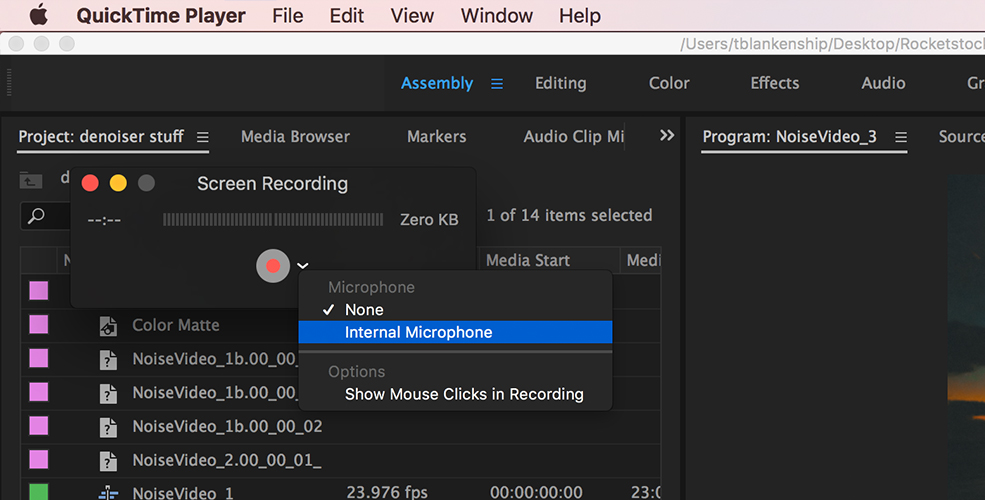Click the sequence icon of NoiseVideo_1
The height and width of the screenshot is (500, 985).
coord(108,493)
